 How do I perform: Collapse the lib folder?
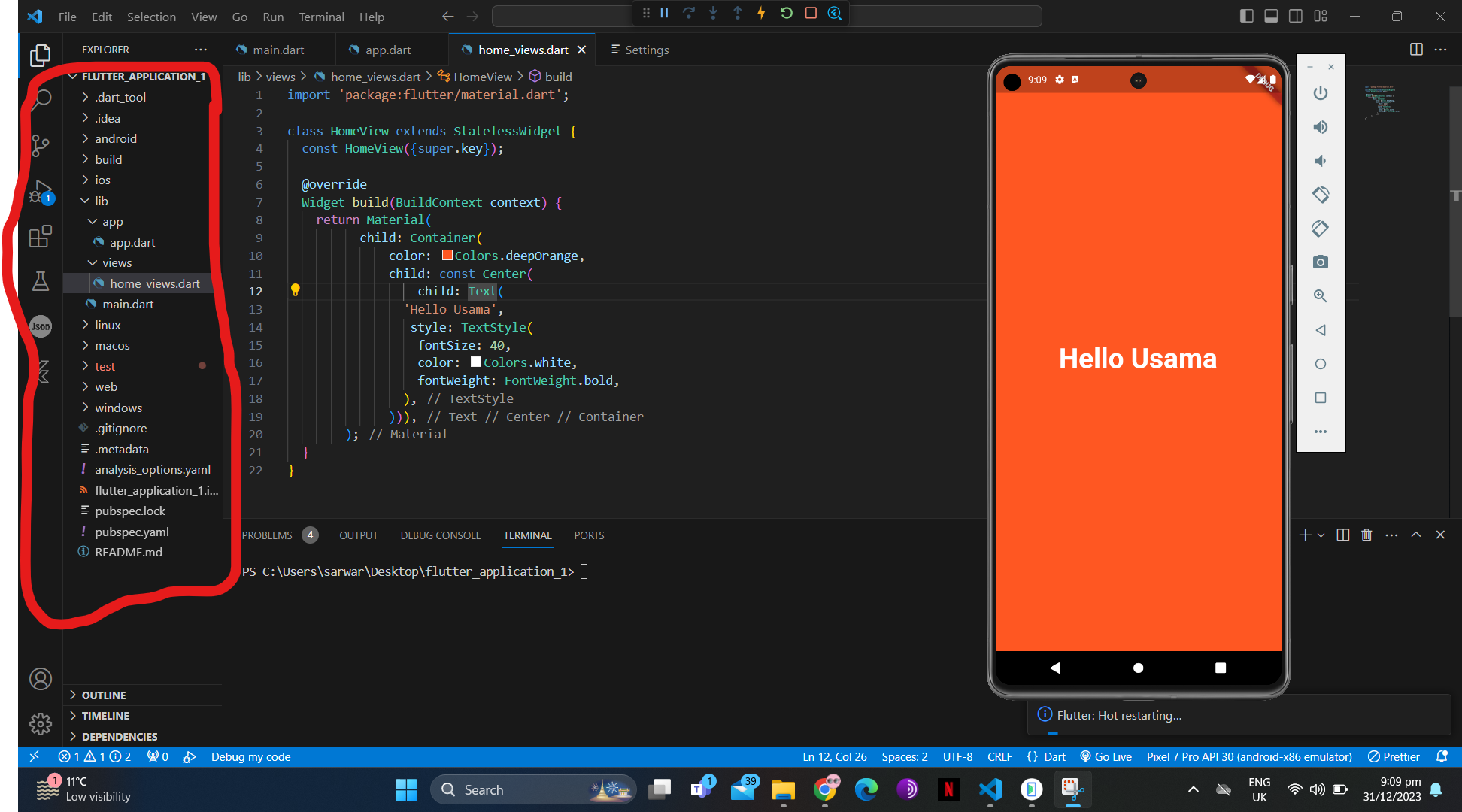tap(101, 201)
